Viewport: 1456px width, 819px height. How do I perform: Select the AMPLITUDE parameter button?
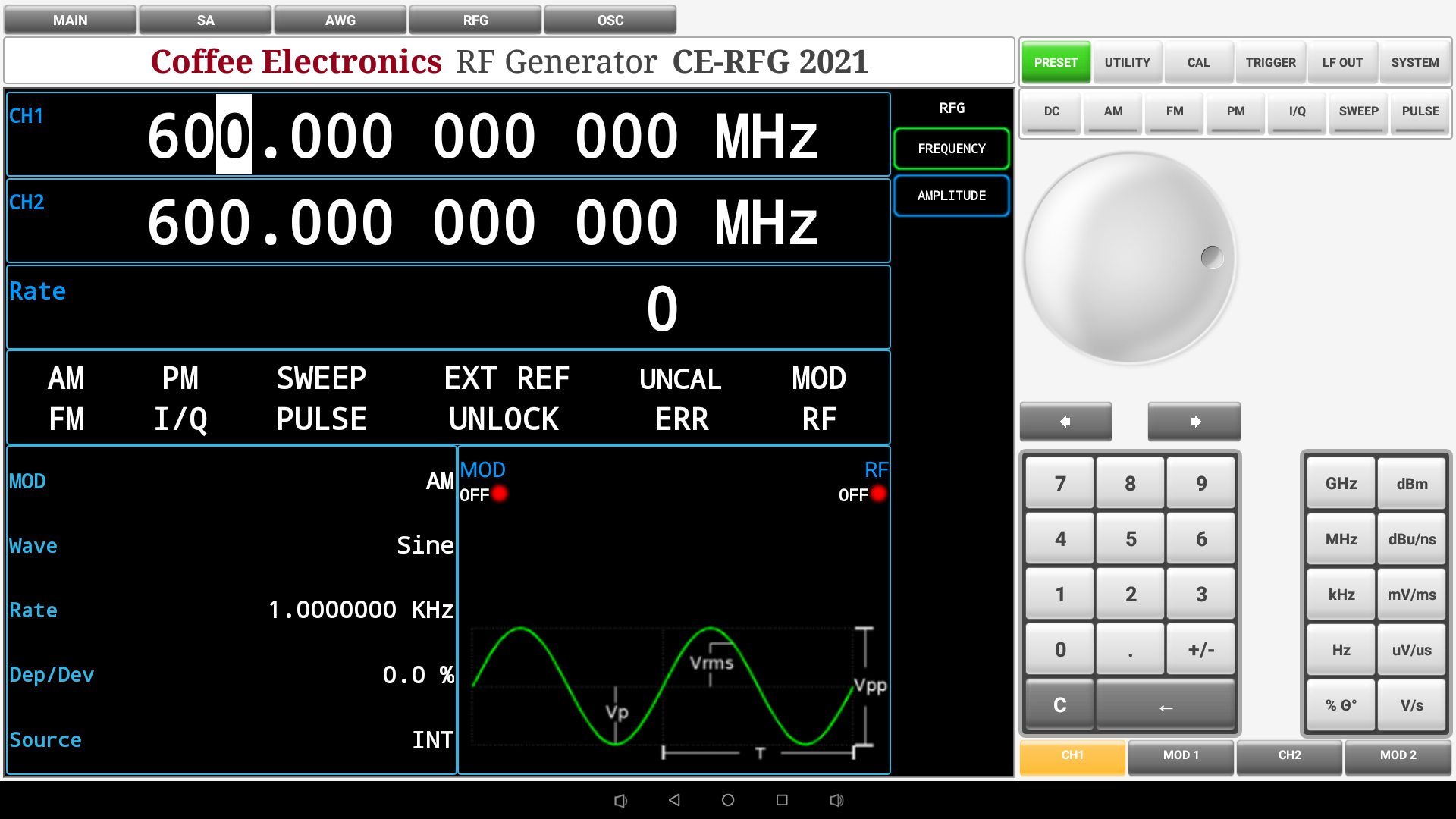coord(952,196)
